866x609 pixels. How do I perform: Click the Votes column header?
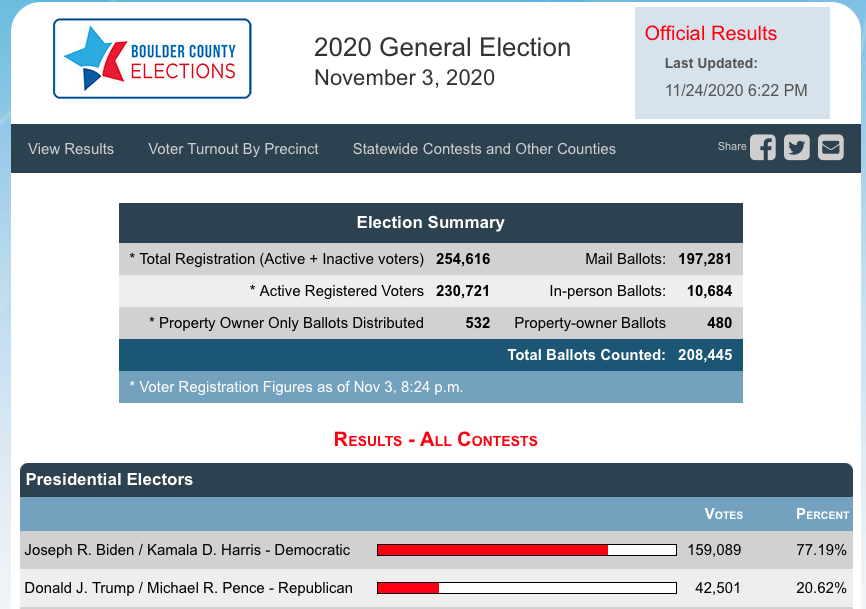coord(724,514)
